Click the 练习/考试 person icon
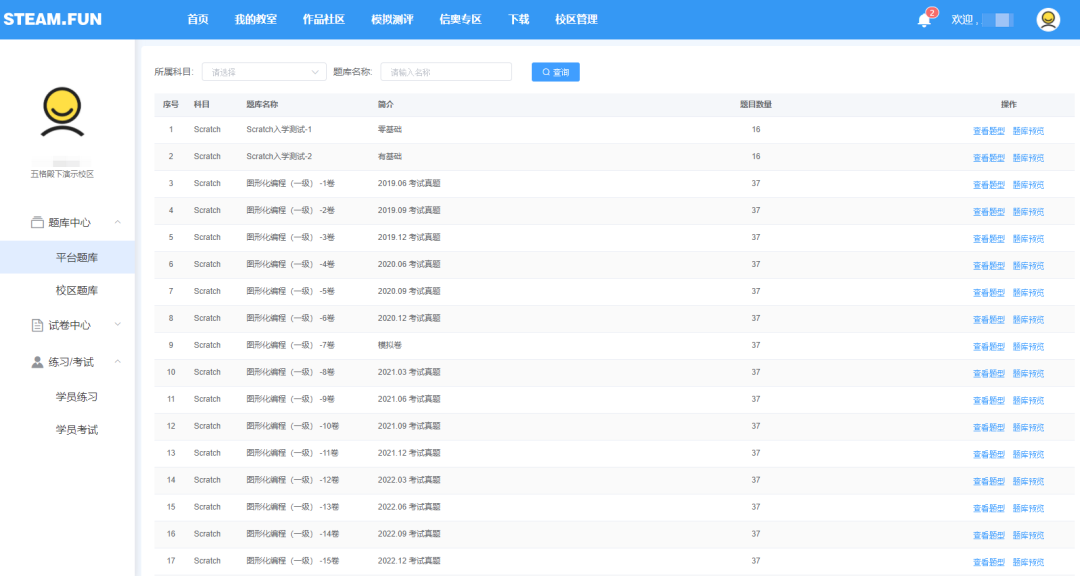This screenshot has width=1080, height=576. pyautogui.click(x=37, y=362)
